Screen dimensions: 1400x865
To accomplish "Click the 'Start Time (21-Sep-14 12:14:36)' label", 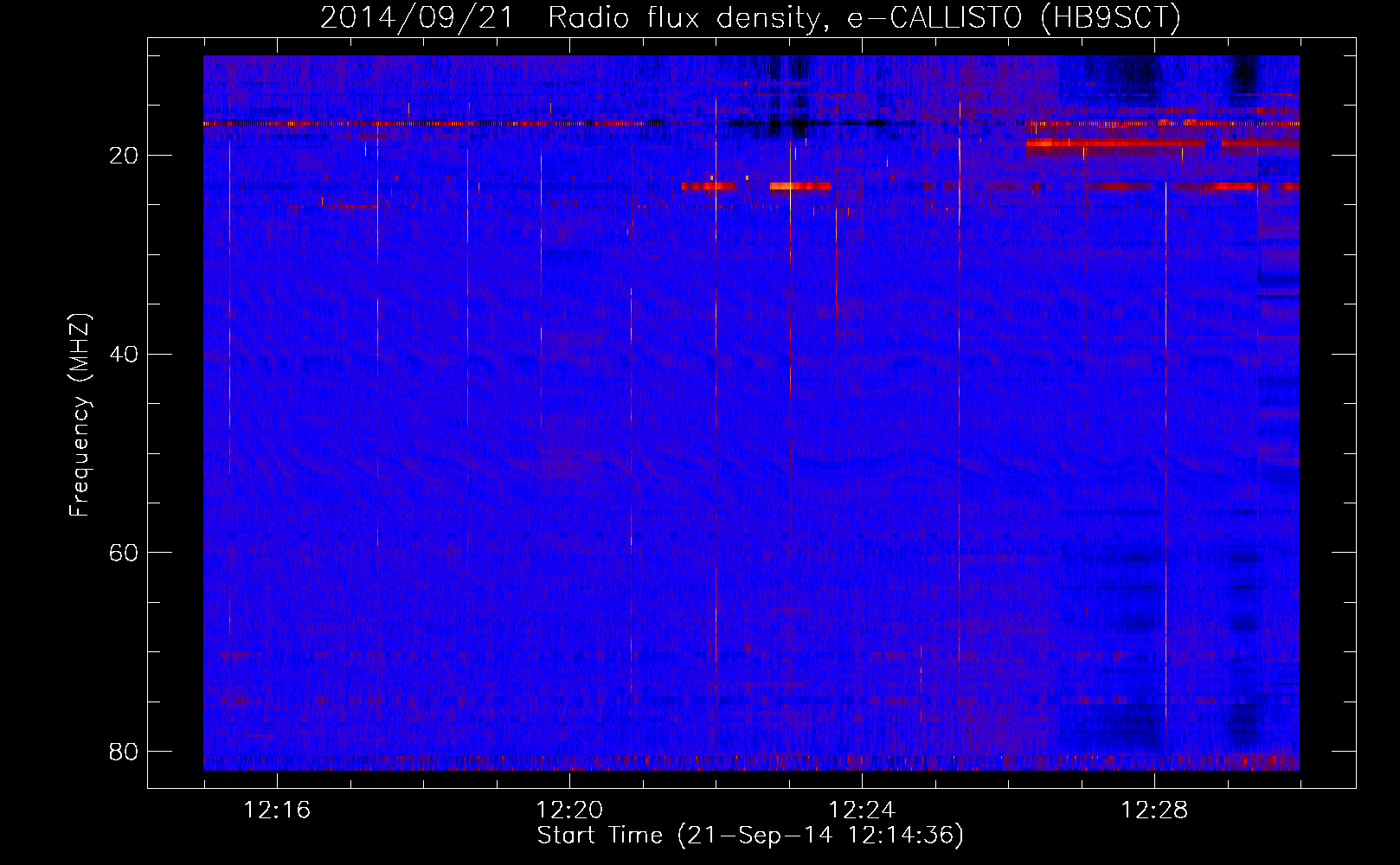I will [x=750, y=836].
